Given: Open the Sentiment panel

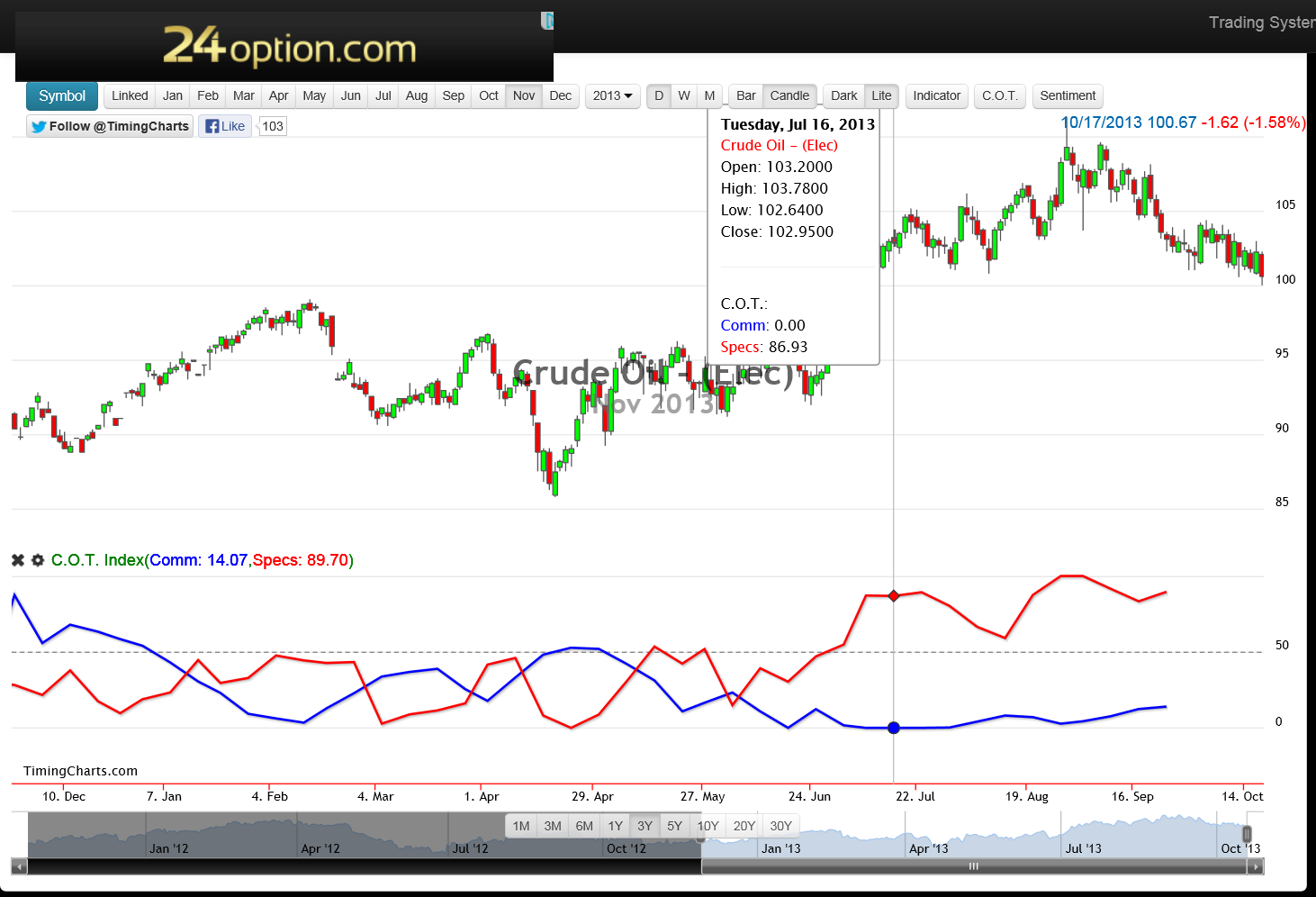Looking at the screenshot, I should [1068, 95].
